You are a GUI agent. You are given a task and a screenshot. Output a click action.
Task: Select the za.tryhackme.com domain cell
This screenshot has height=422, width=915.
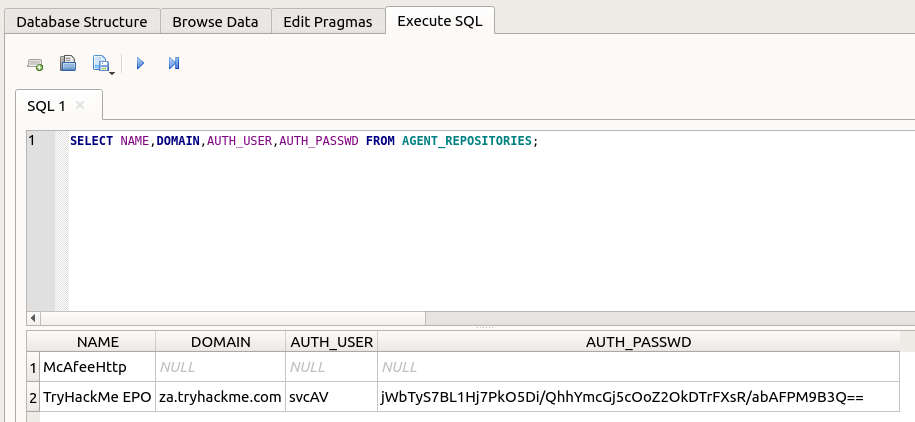pyautogui.click(x=220, y=397)
